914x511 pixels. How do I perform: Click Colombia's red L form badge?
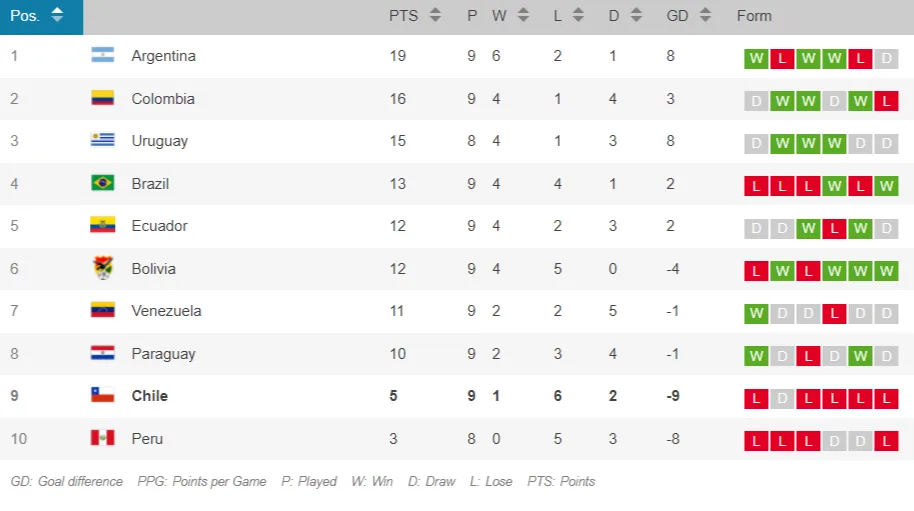(886, 101)
